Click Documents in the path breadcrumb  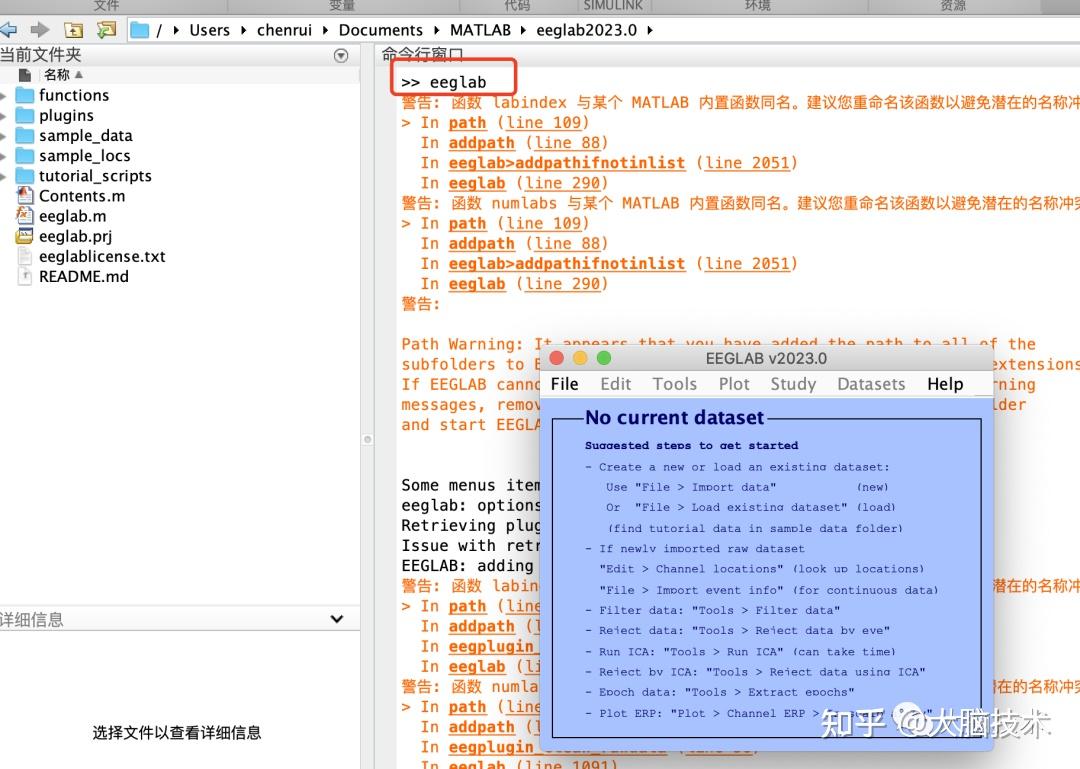(381, 30)
